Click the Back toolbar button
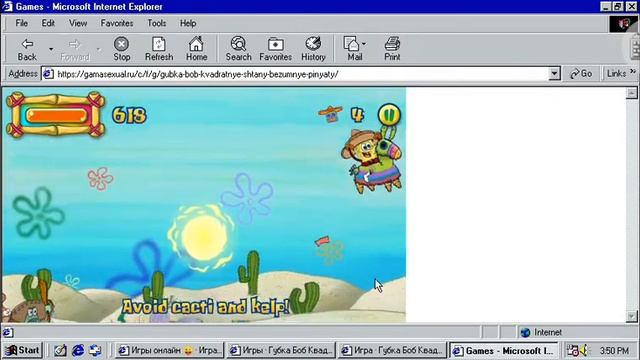 [x=27, y=49]
